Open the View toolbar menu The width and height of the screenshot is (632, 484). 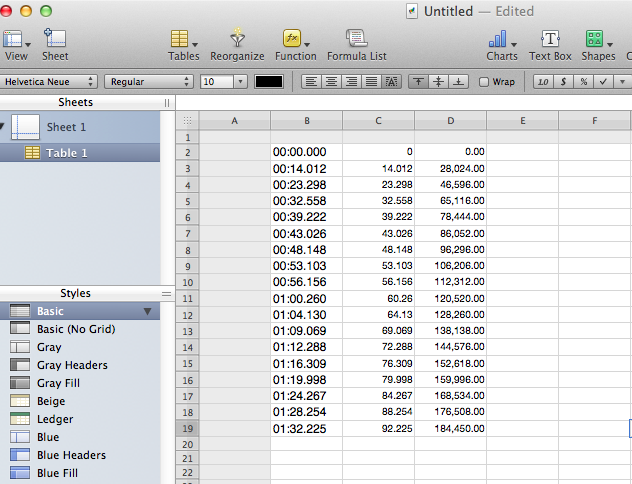pyautogui.click(x=17, y=45)
